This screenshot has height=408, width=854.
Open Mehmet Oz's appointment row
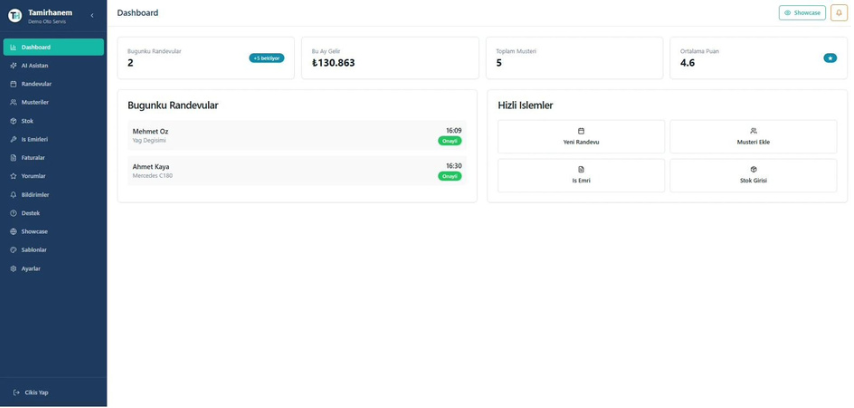pyautogui.click(x=296, y=136)
